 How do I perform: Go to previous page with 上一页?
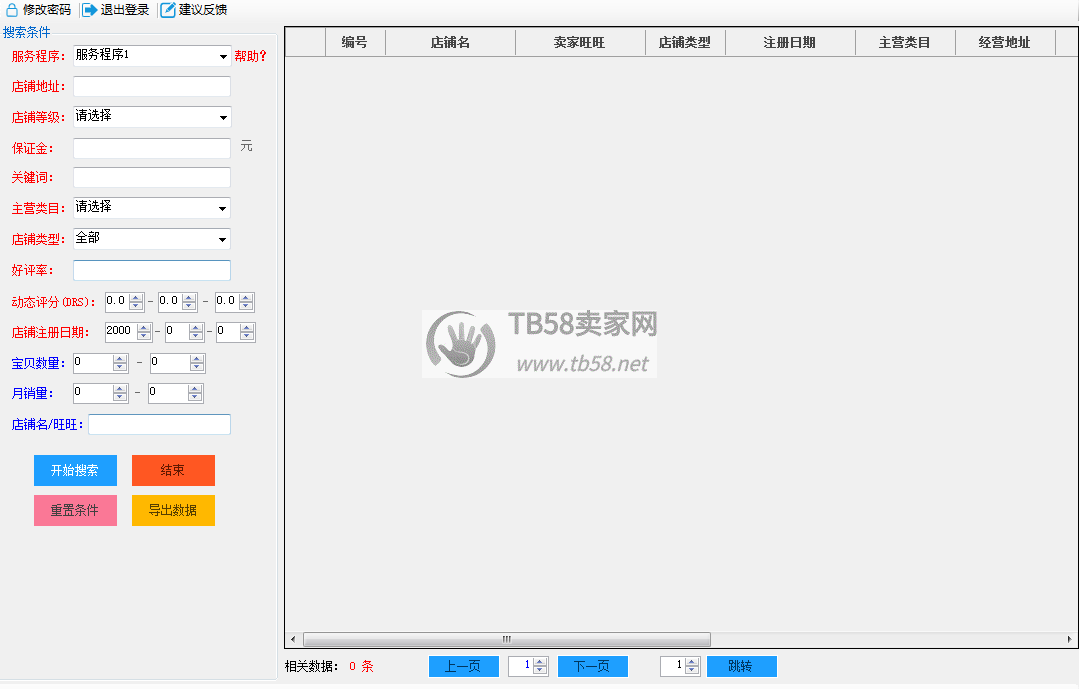463,666
